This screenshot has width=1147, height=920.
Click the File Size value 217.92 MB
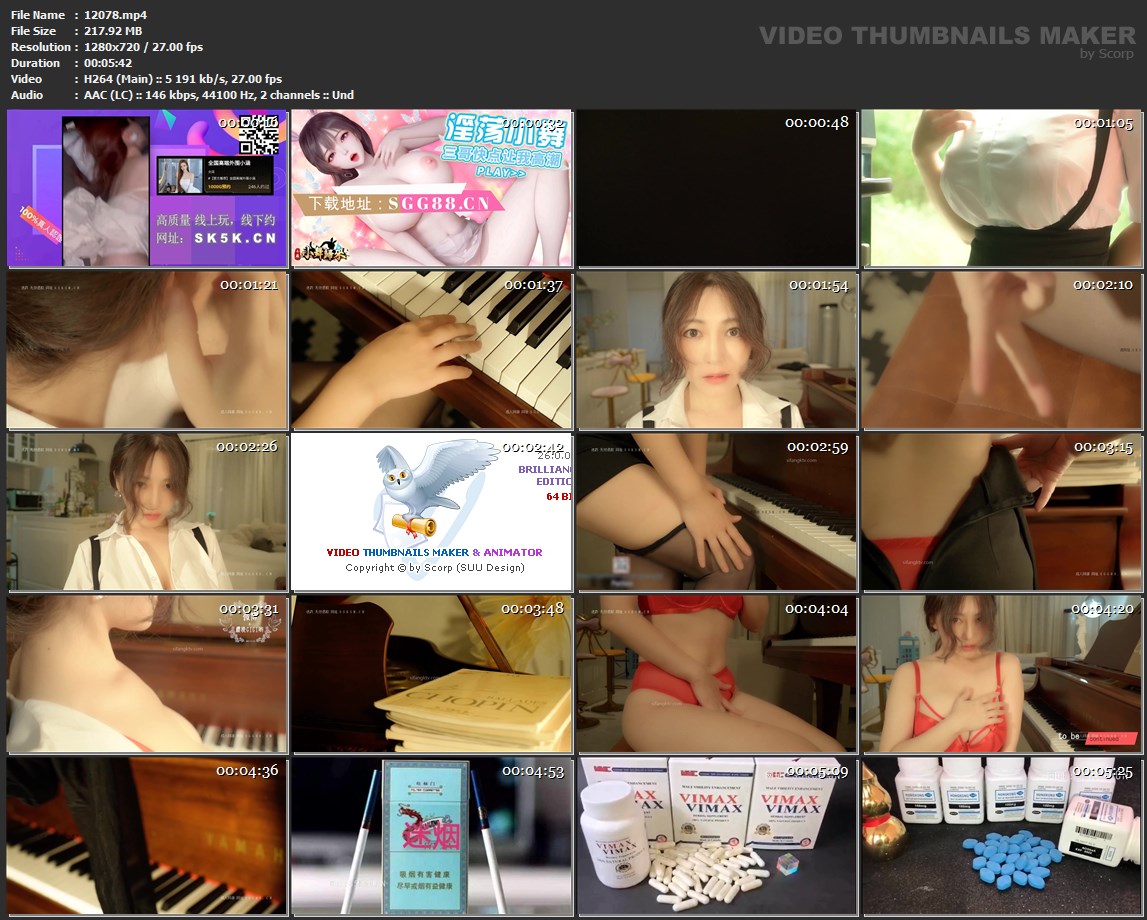pos(115,31)
